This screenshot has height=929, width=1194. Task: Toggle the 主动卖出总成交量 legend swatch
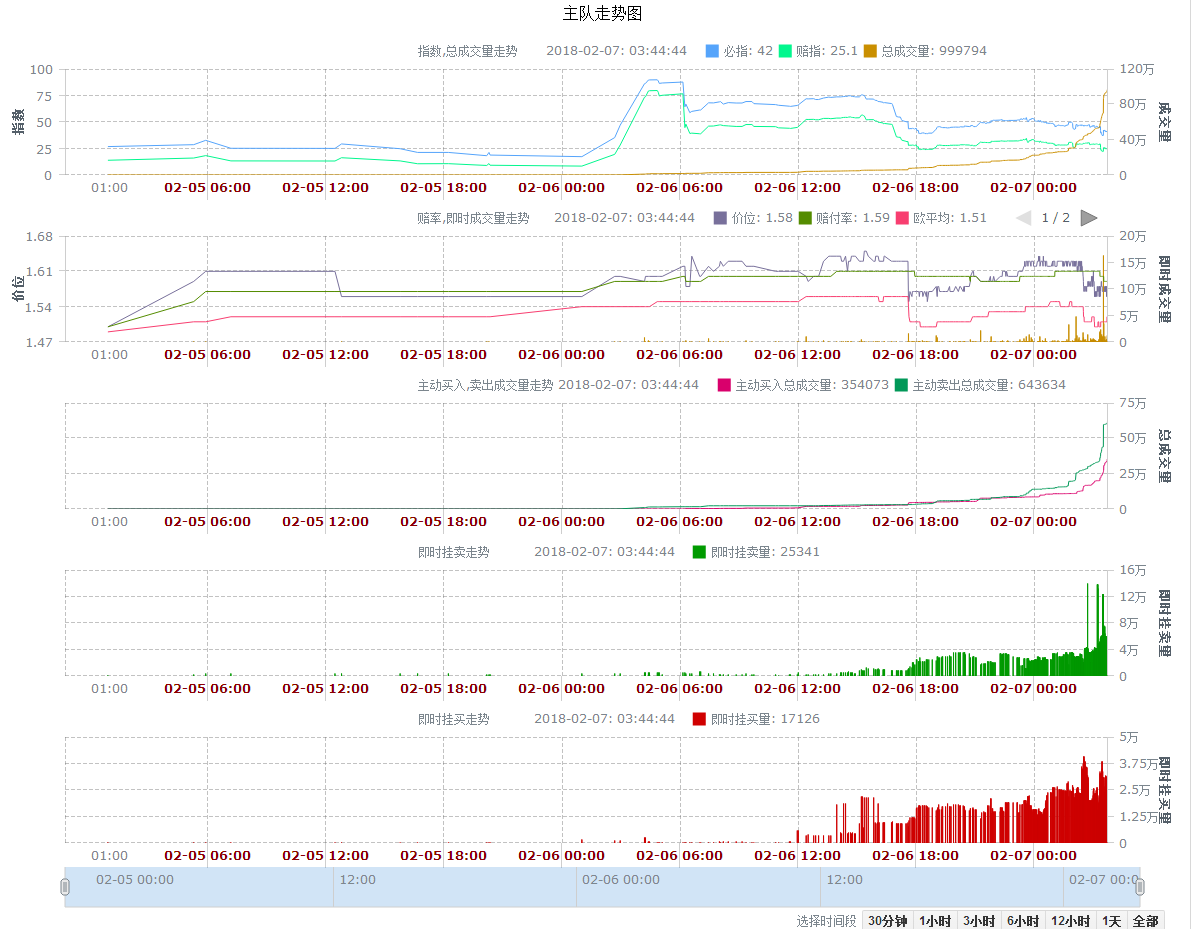pos(902,385)
